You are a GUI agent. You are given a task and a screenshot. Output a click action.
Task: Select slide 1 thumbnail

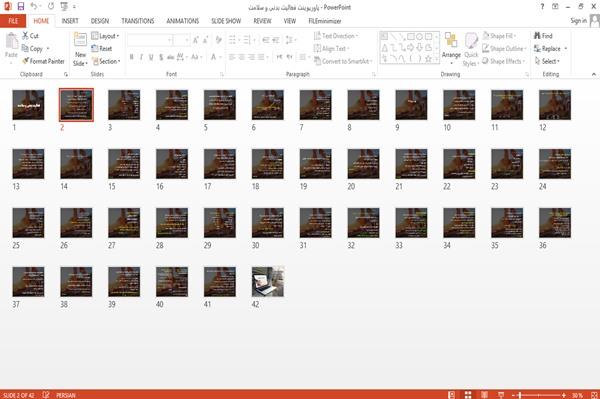click(28, 105)
